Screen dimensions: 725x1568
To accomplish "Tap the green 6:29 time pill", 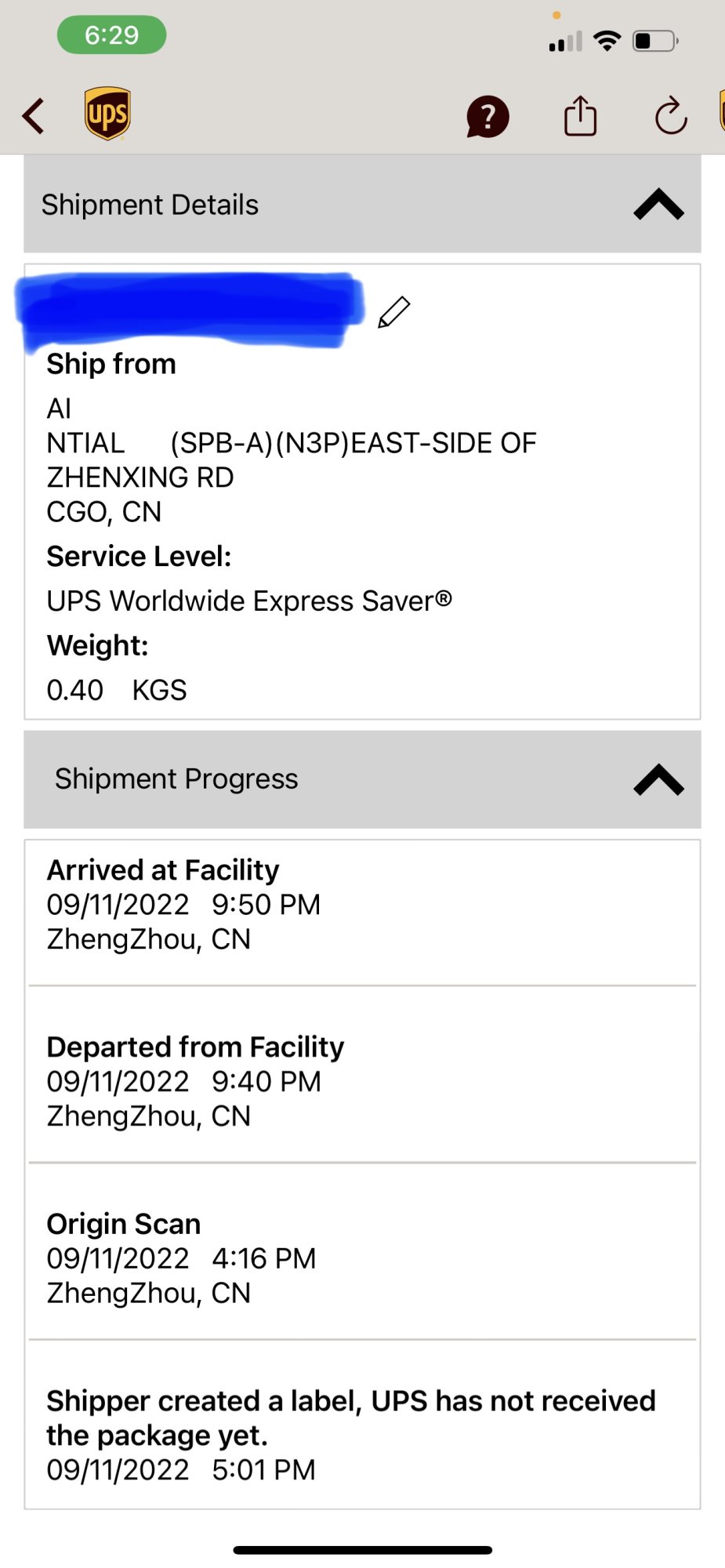I will [x=111, y=35].
